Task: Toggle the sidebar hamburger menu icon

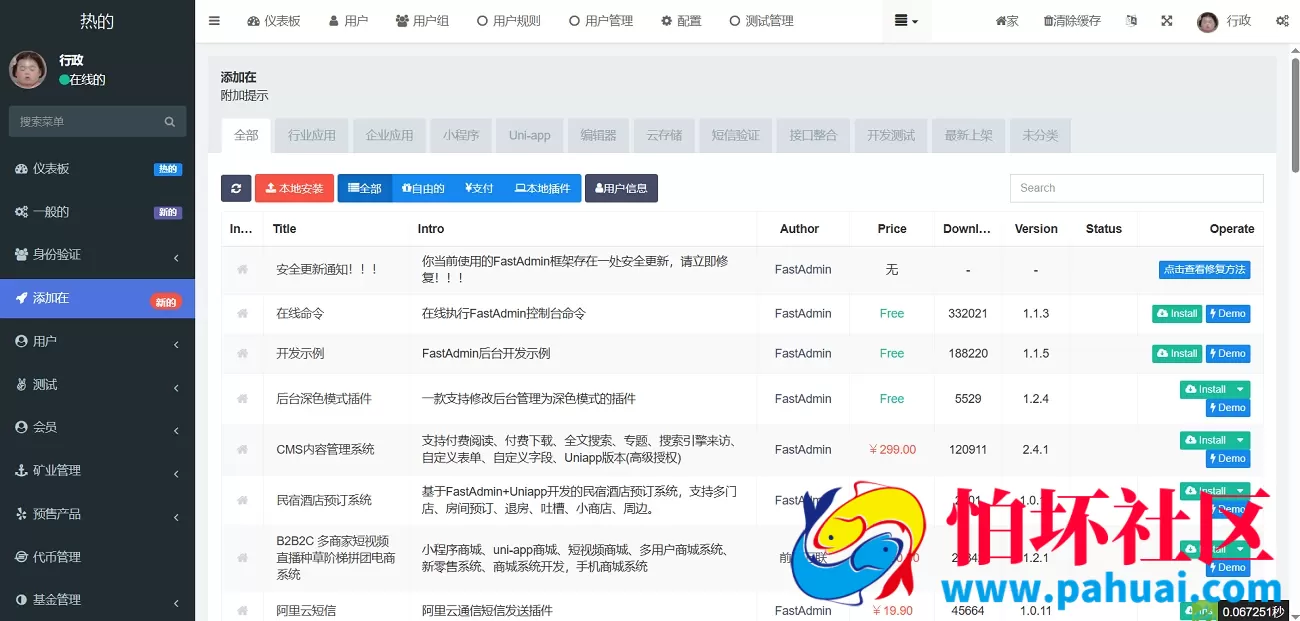Action: [x=214, y=20]
